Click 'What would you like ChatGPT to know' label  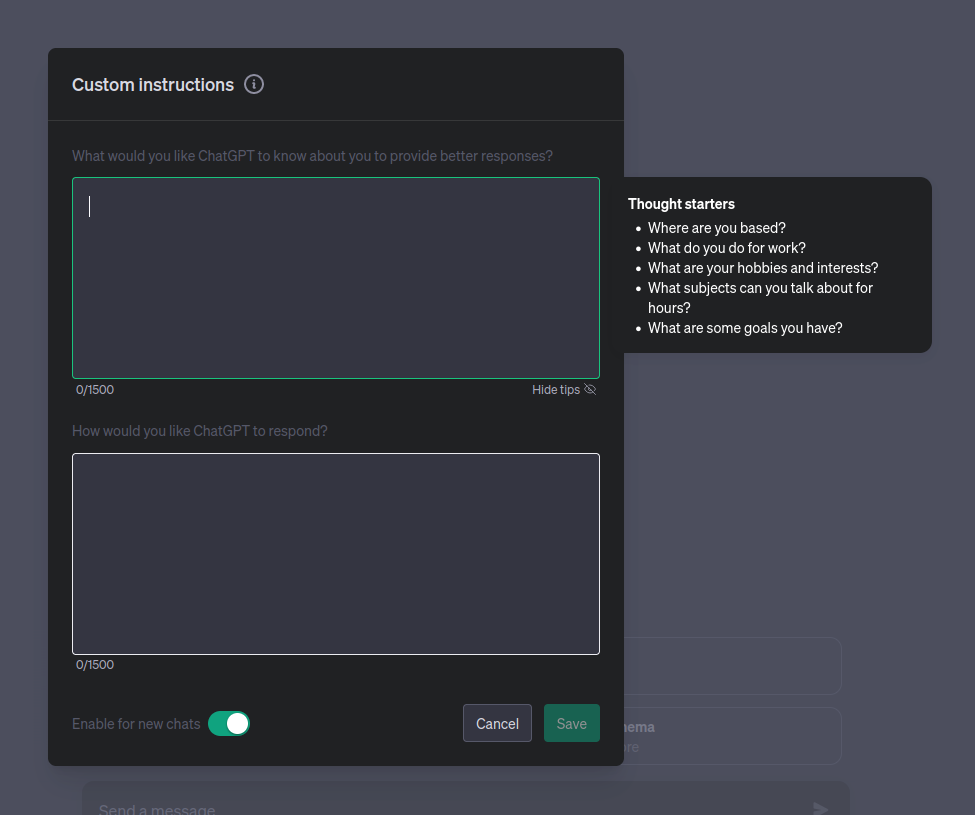312,155
